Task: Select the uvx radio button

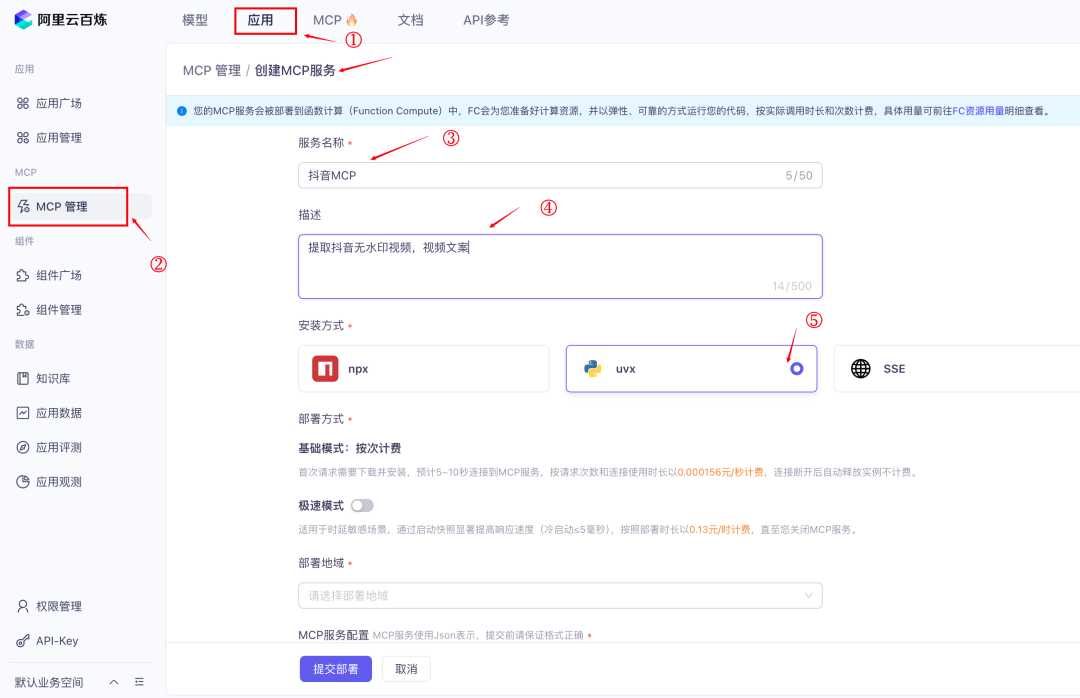Action: [796, 369]
